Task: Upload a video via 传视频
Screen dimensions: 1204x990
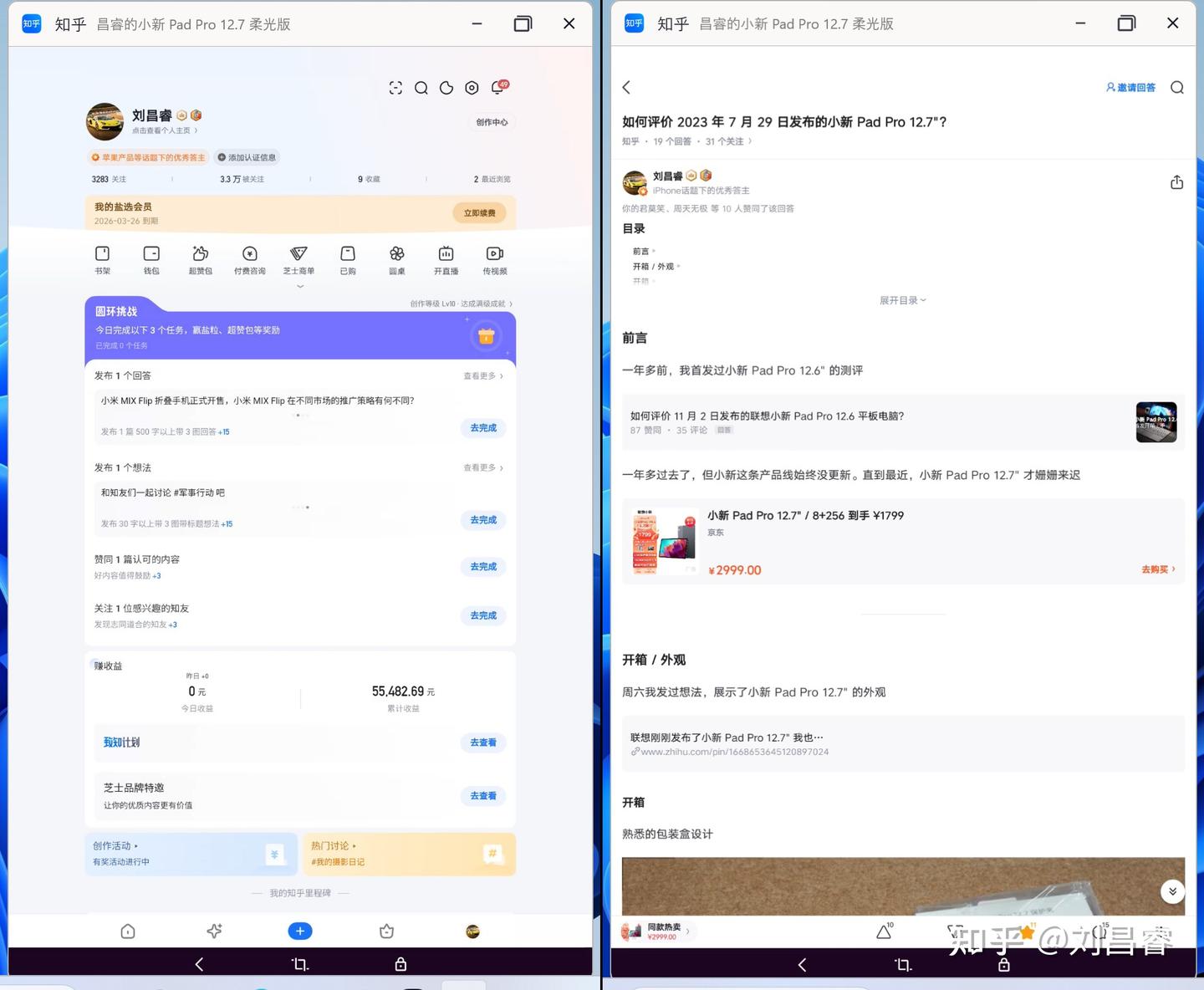Action: (x=495, y=260)
